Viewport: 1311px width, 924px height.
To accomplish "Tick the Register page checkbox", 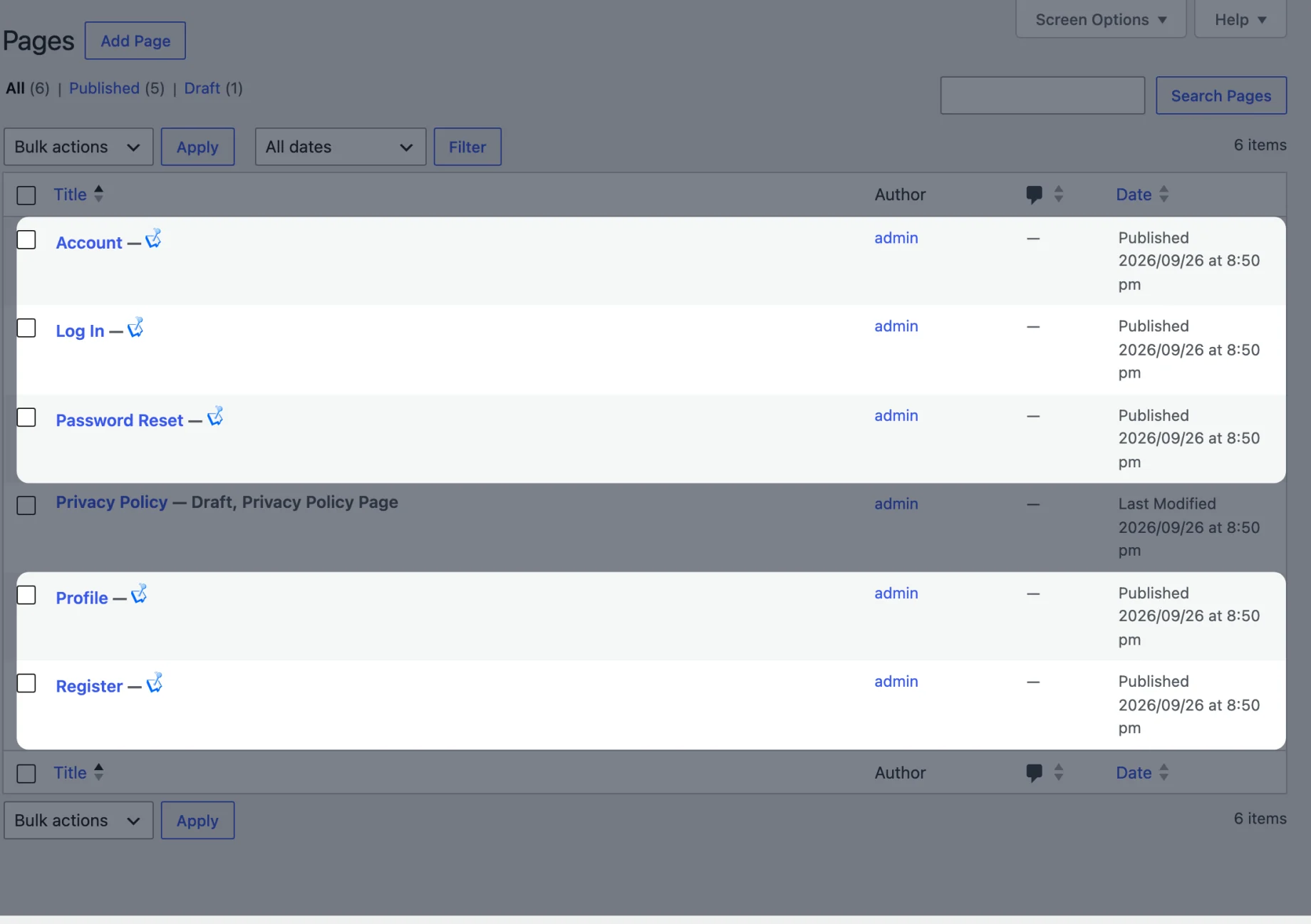I will 26,682.
